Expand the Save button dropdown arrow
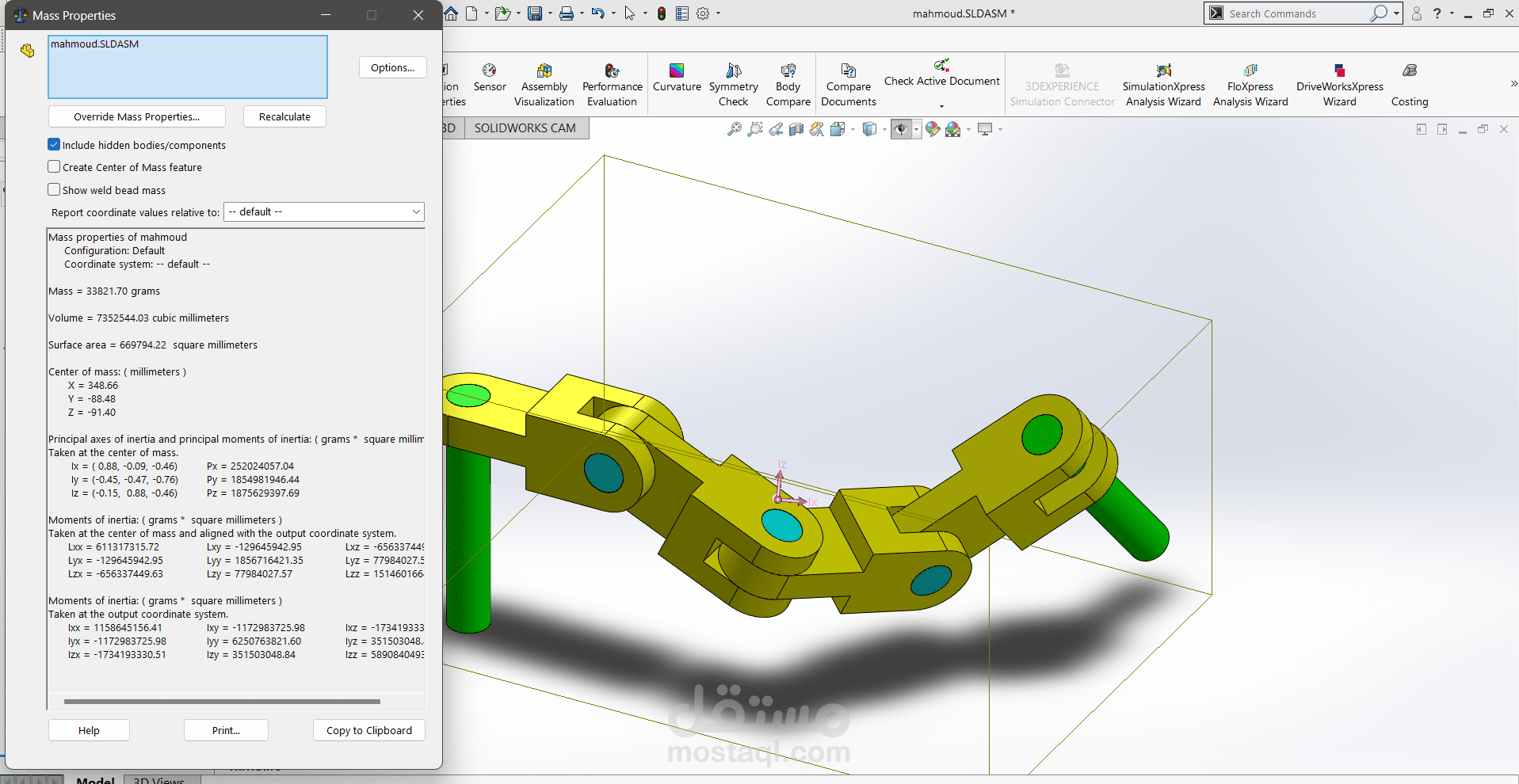Screen dimensions: 1519x784 (551, 13)
